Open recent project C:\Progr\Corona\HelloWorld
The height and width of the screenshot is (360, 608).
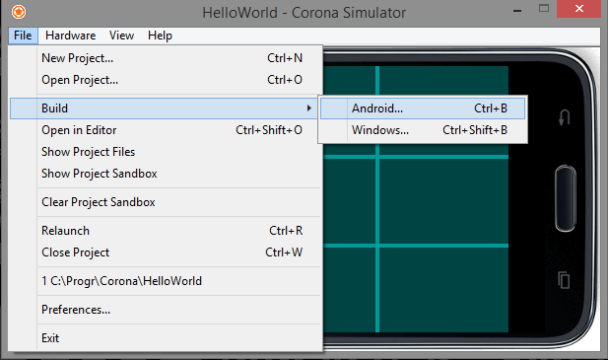click(166, 281)
